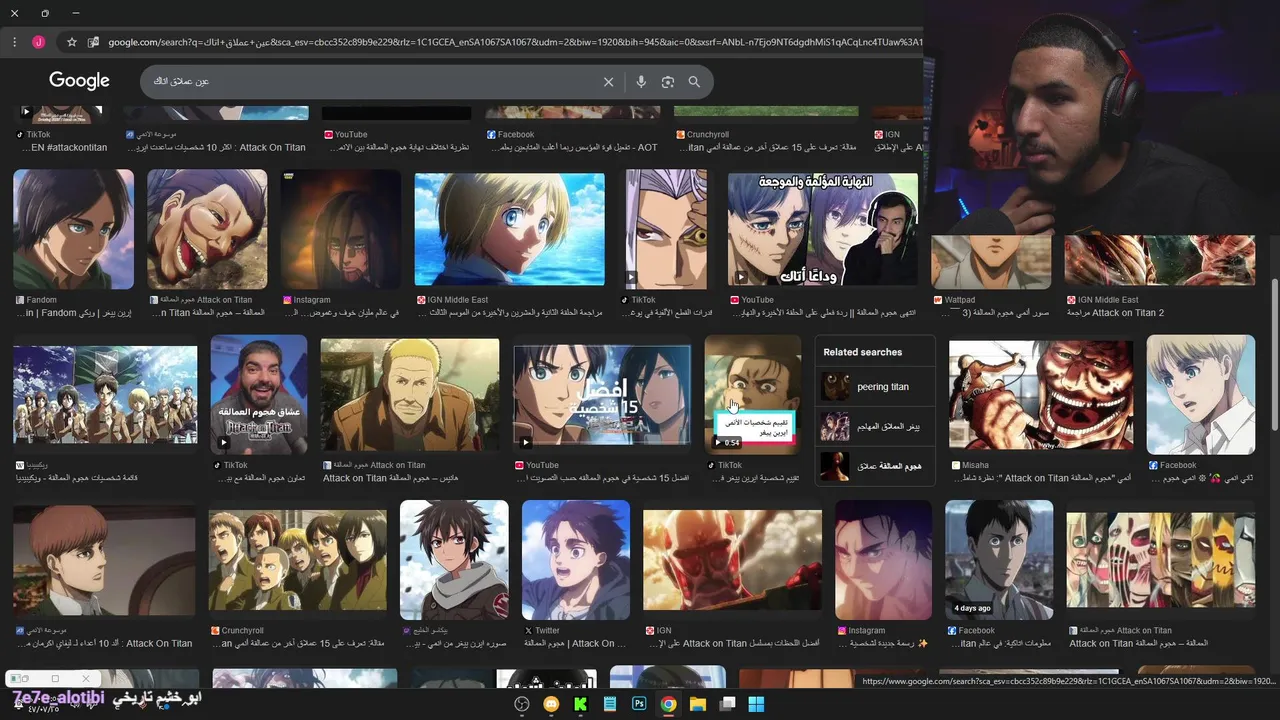The width and height of the screenshot is (1280, 720).
Task: Select the 'peering titan' related search
Action: [x=875, y=387]
